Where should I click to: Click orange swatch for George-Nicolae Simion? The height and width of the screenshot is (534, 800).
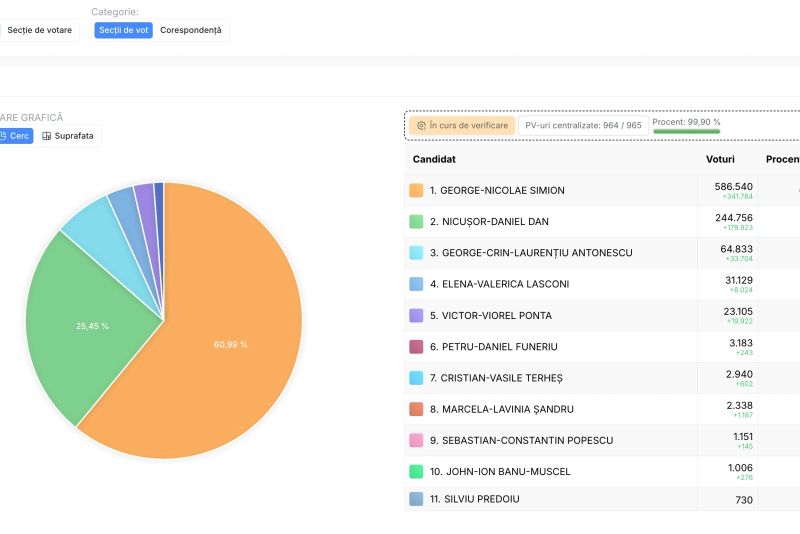click(x=416, y=190)
